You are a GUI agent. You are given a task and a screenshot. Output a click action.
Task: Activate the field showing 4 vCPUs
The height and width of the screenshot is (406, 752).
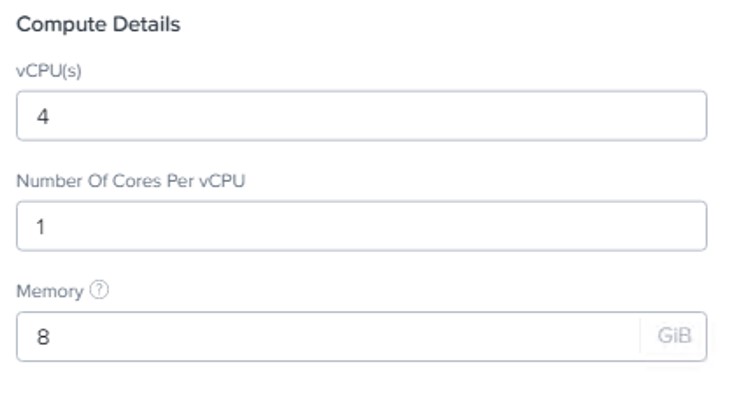361,116
